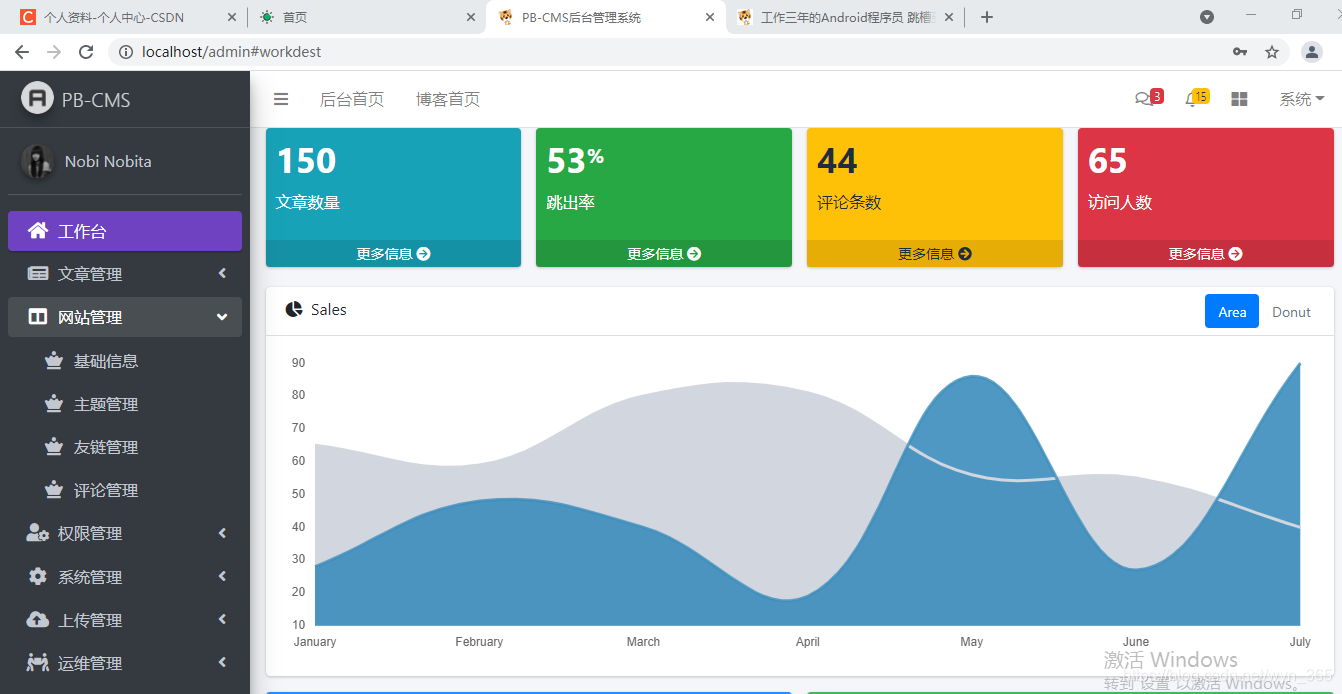Click the notifications bell showing 15
Screen dimensions: 1342x694
[1193, 98]
